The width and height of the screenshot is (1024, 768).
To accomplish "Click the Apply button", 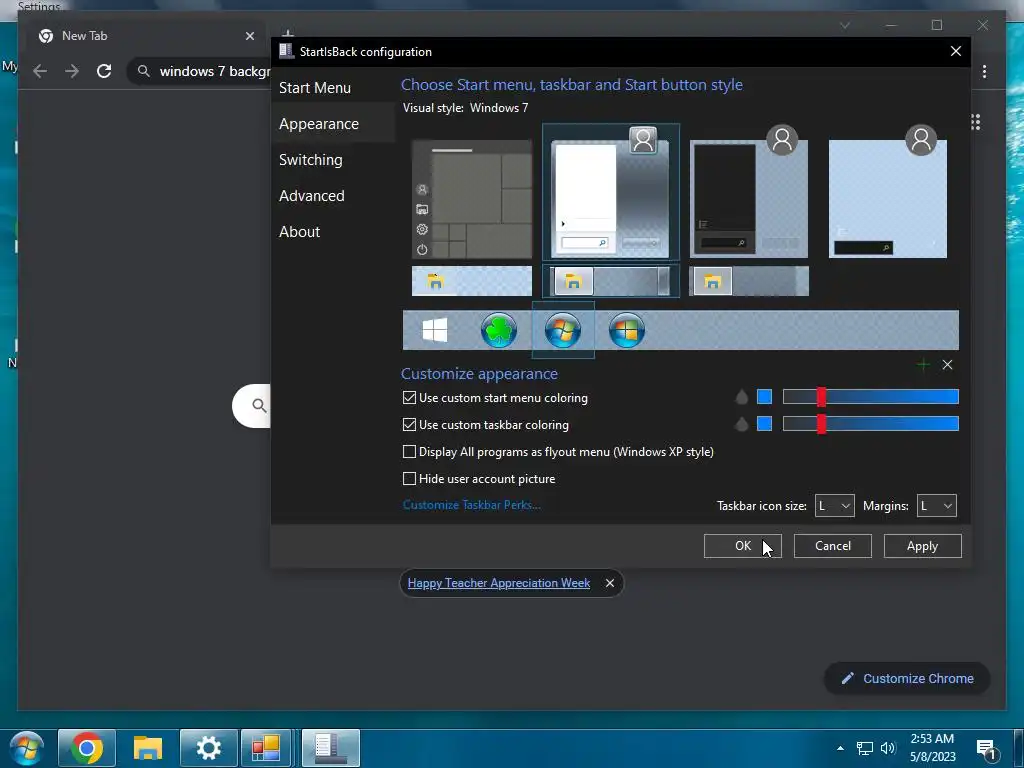I will point(922,546).
